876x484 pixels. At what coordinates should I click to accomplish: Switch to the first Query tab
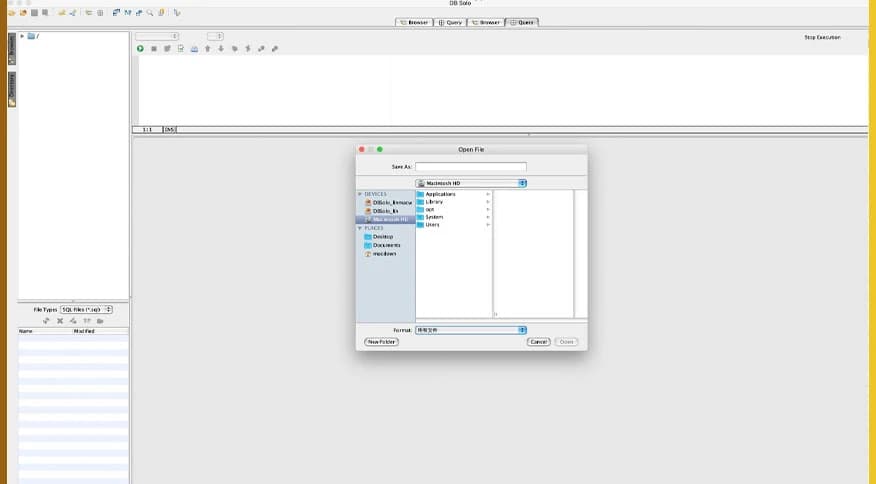tap(450, 22)
